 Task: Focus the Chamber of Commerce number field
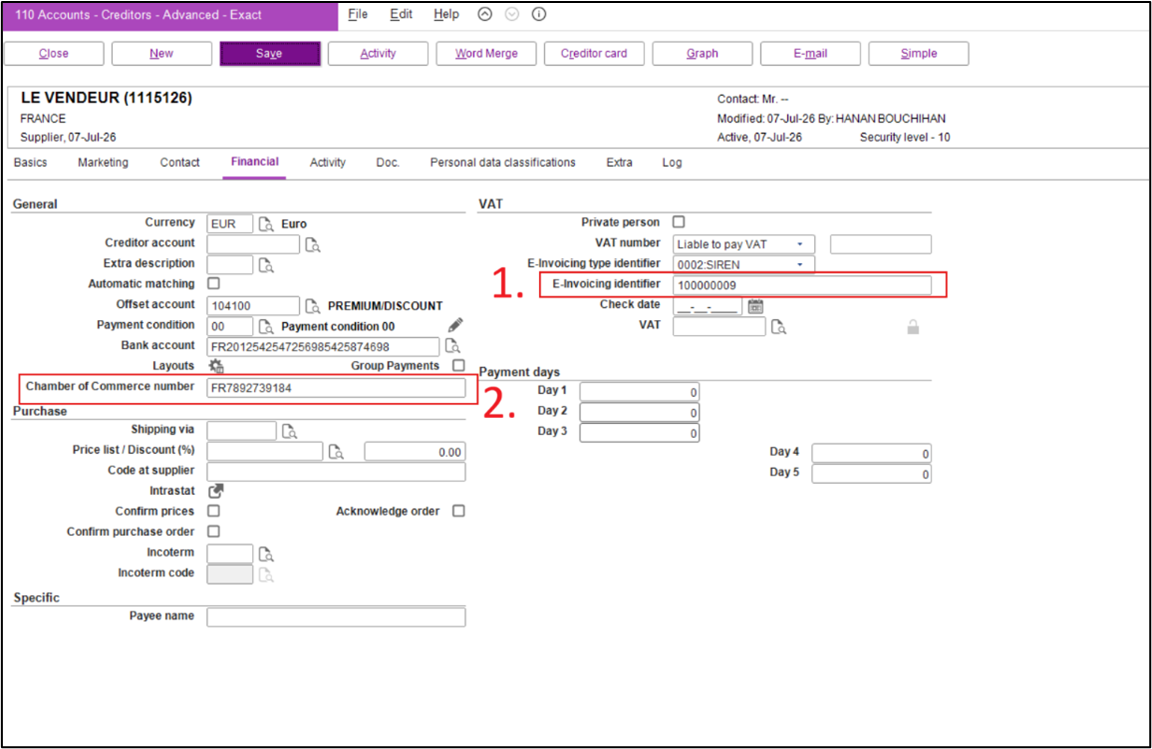pyautogui.click(x=336, y=387)
